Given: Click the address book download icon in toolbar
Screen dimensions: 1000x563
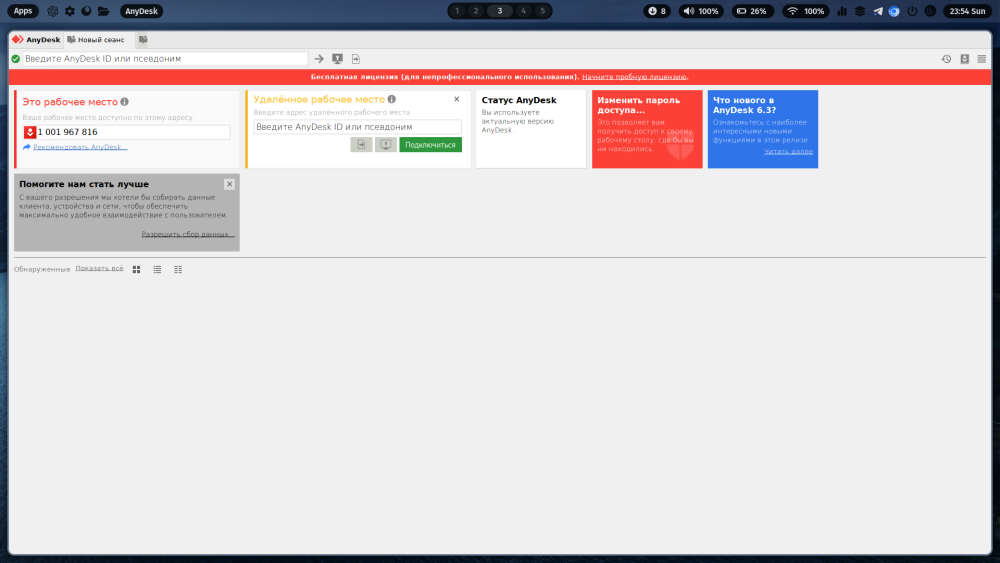Looking at the screenshot, I should coord(964,59).
